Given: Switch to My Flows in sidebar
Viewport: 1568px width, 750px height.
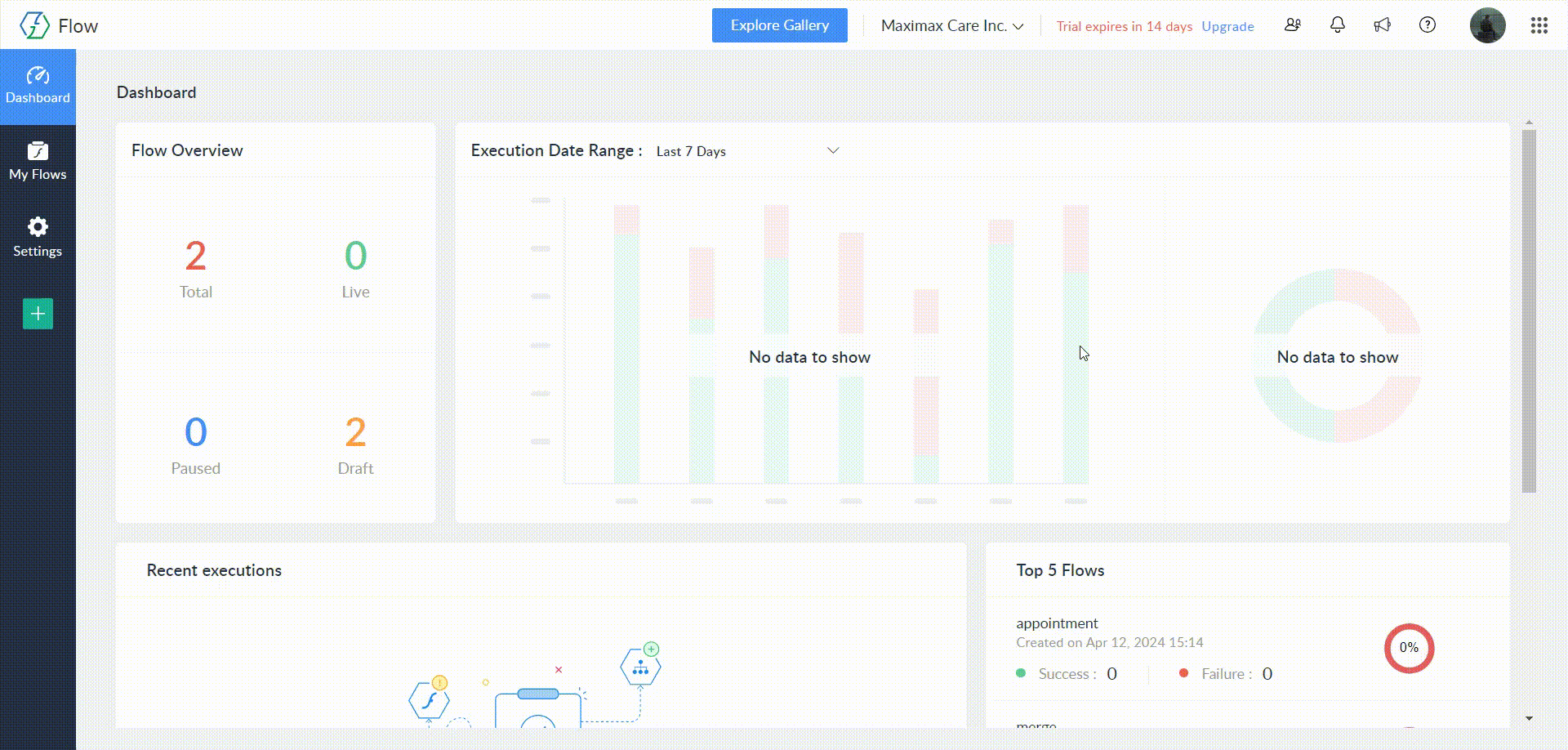Looking at the screenshot, I should [38, 161].
